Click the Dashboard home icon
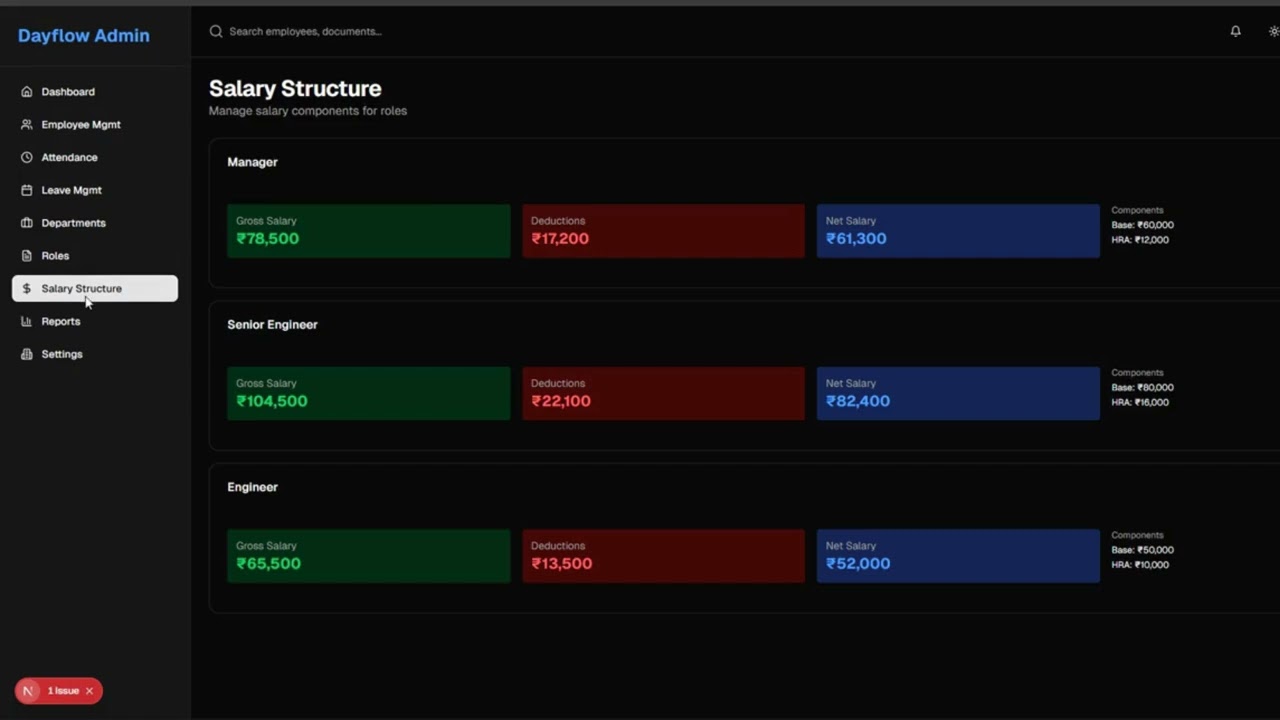This screenshot has width=1280, height=720. click(27, 92)
